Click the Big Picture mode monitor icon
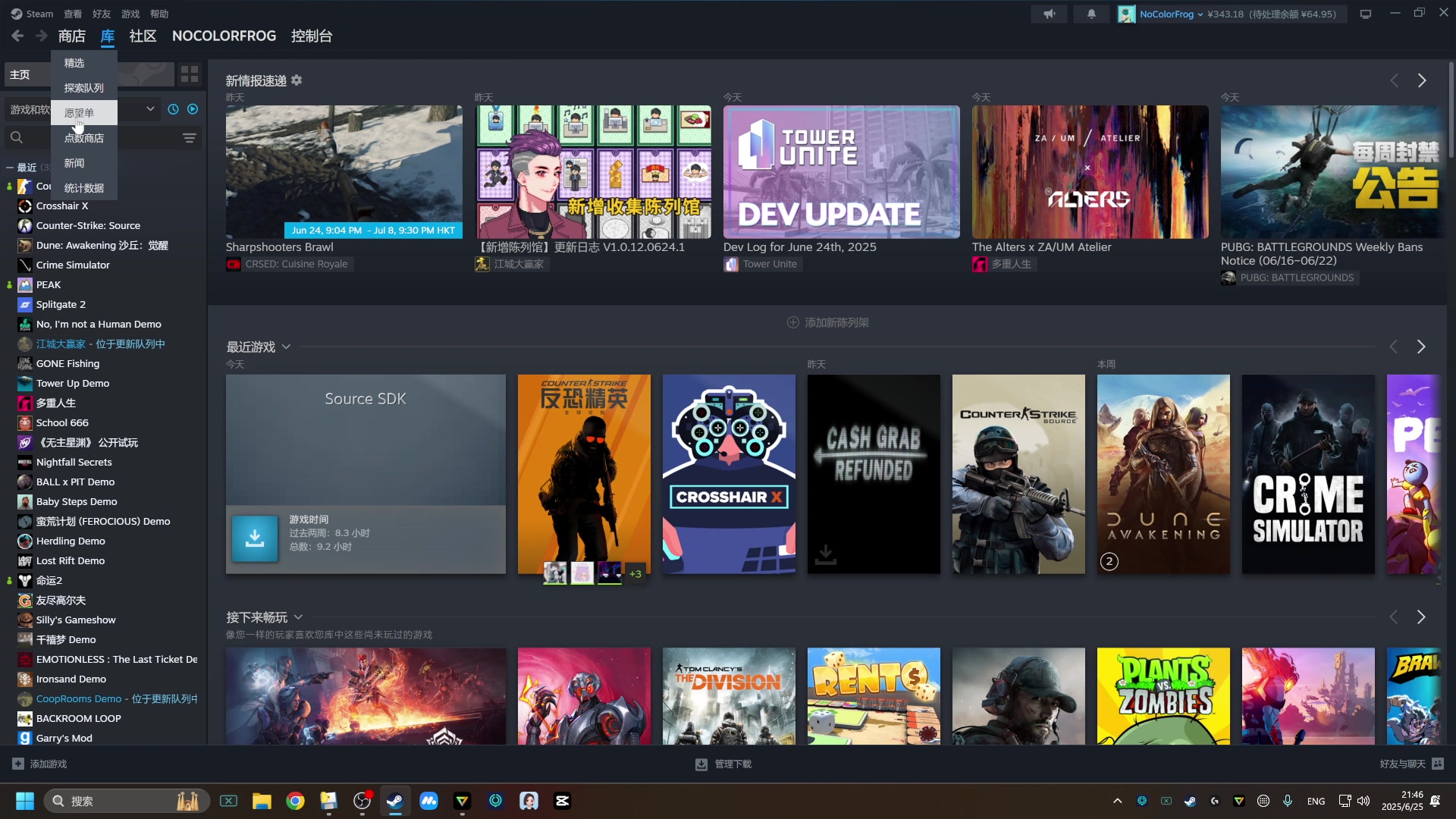 click(x=1366, y=14)
